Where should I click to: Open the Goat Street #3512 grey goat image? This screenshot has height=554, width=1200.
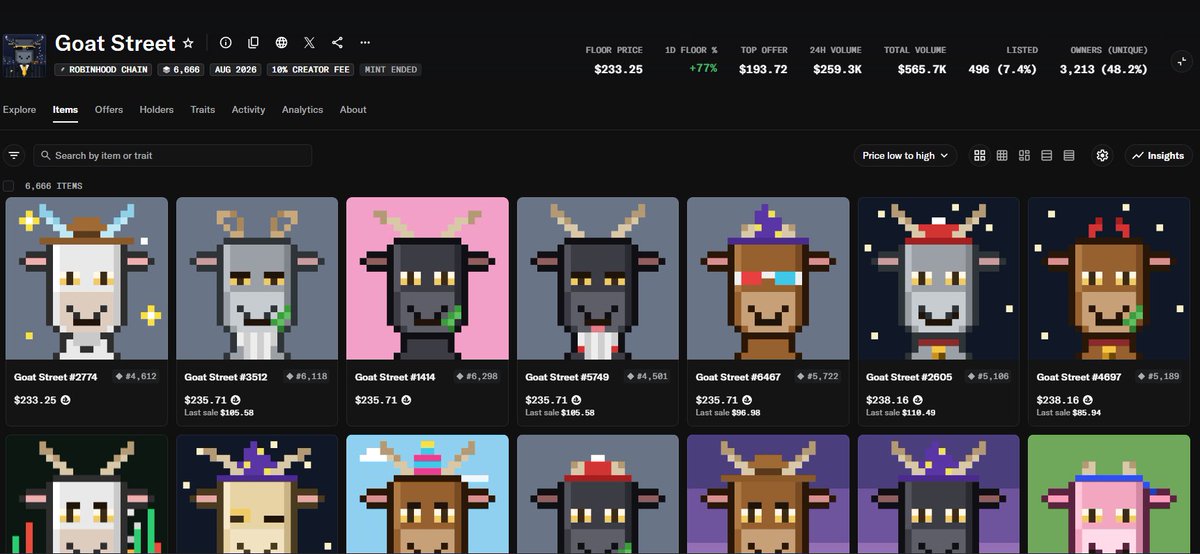257,278
